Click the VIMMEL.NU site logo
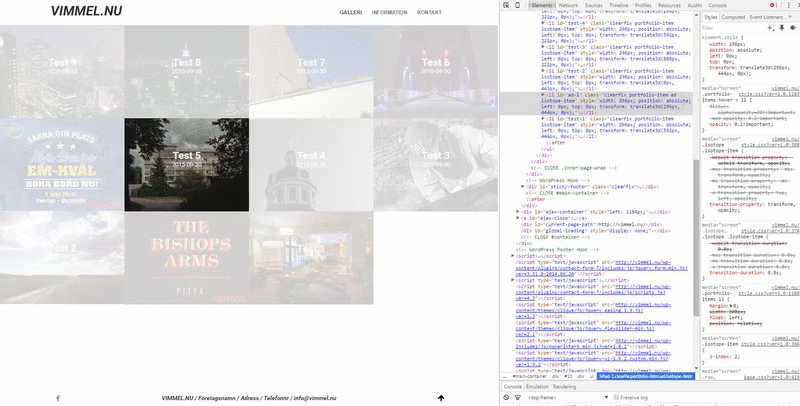Image resolution: width=800 pixels, height=406 pixels. [x=86, y=11]
